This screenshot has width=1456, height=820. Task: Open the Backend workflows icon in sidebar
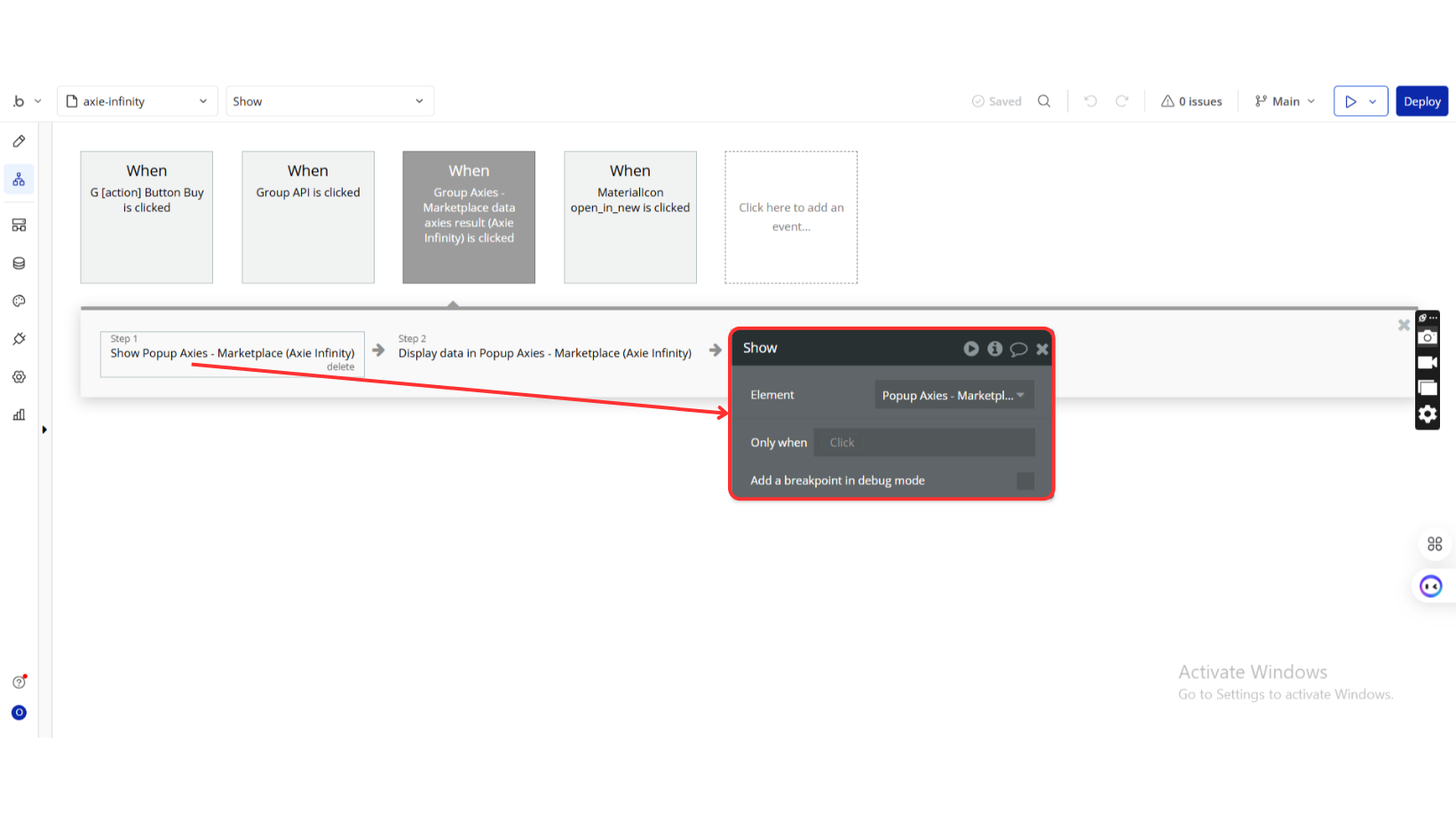19,225
